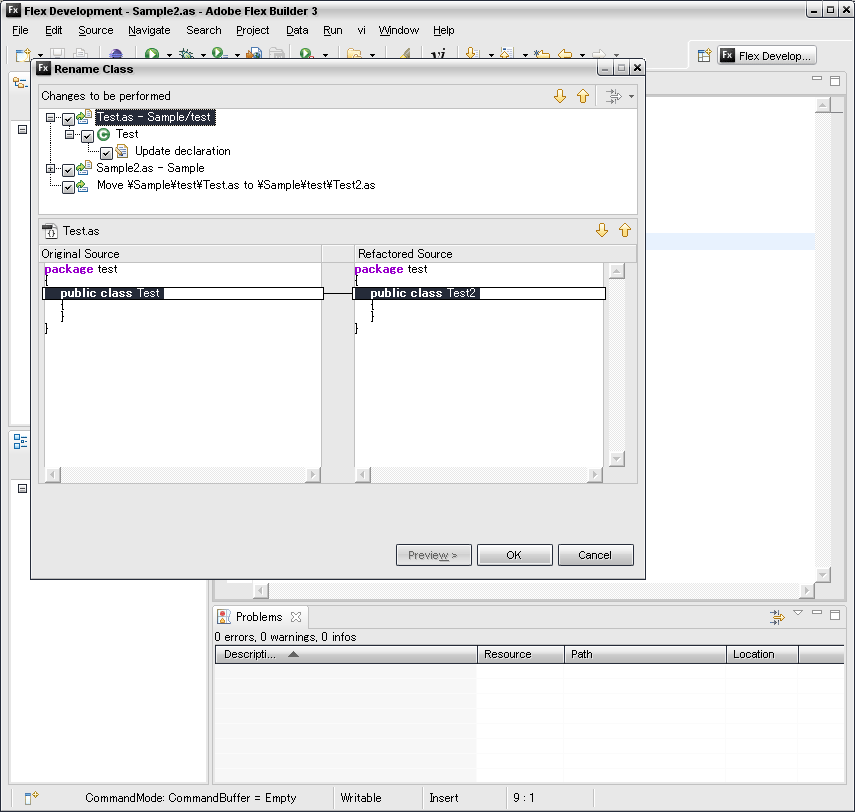The height and width of the screenshot is (812, 855).
Task: Uncheck the Test.as - Sample/test checkbox
Action: pos(68,119)
